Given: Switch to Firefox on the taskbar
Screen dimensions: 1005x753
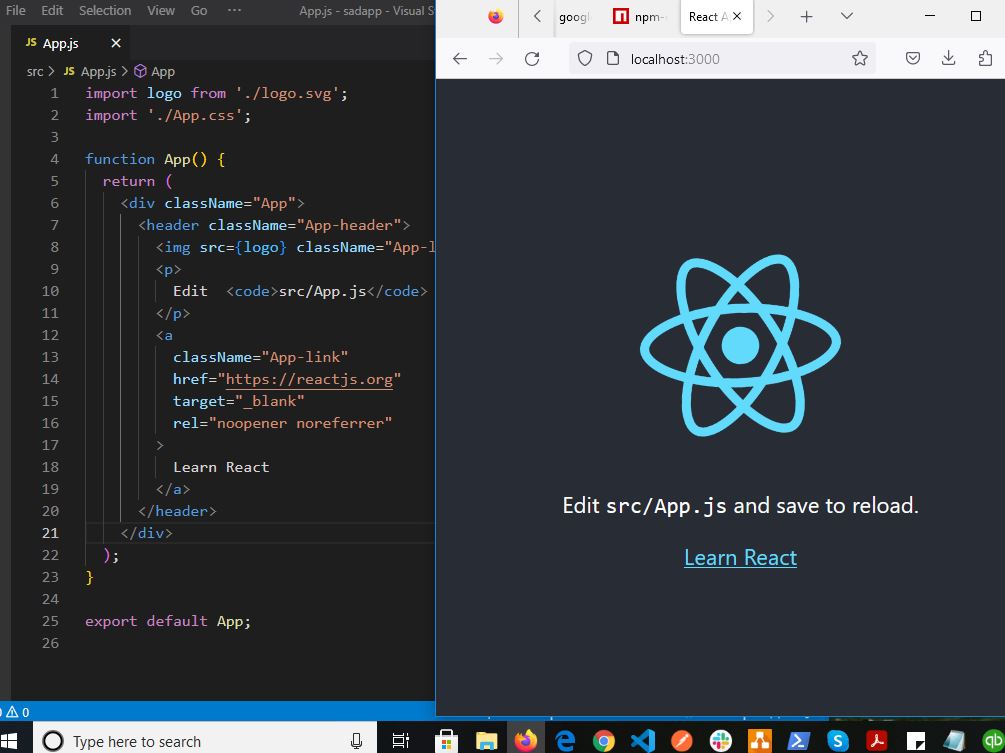Looking at the screenshot, I should (x=525, y=740).
